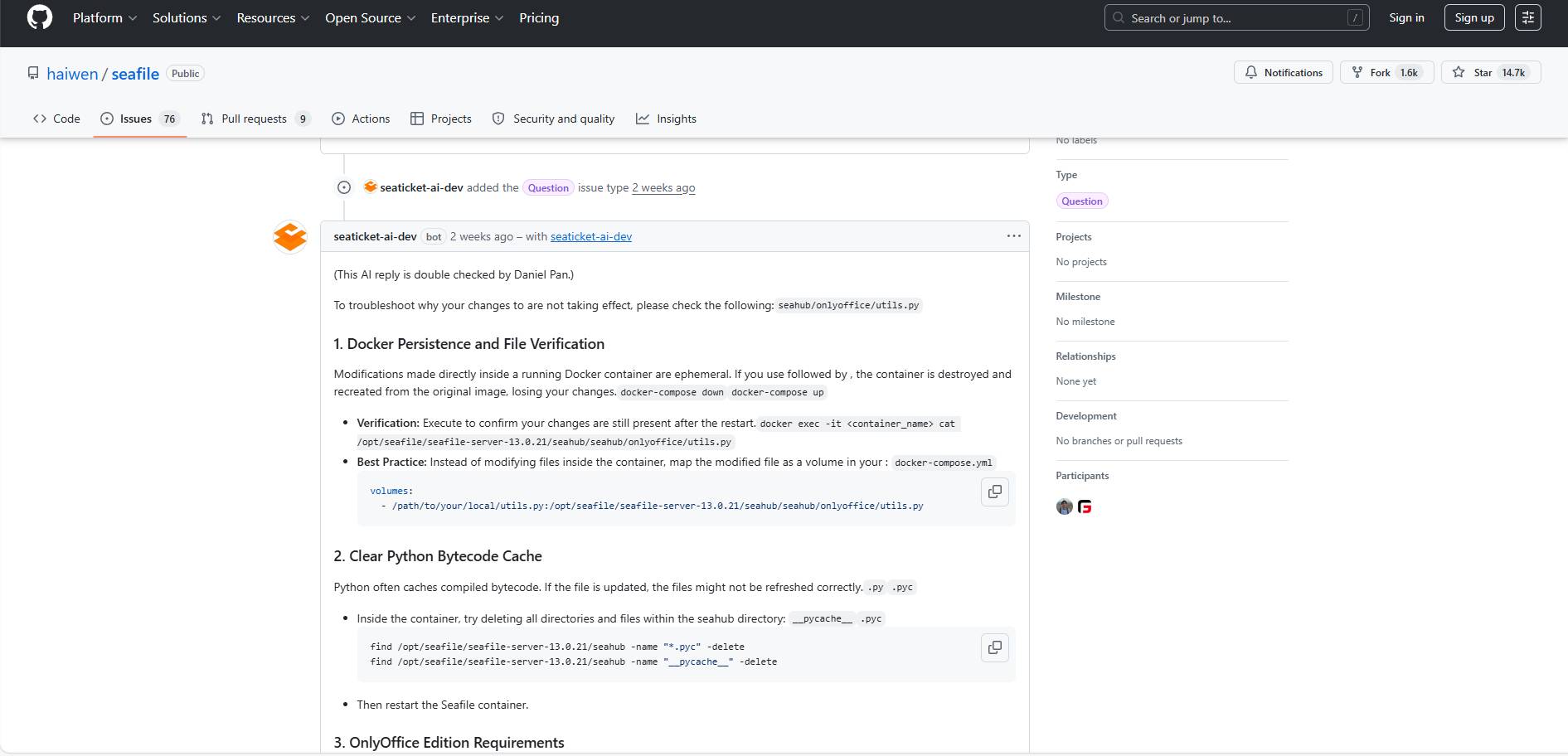Viewport: 1568px width, 756px height.
Task: Open the '2 weeks ago' timeline event link
Action: coord(663,188)
